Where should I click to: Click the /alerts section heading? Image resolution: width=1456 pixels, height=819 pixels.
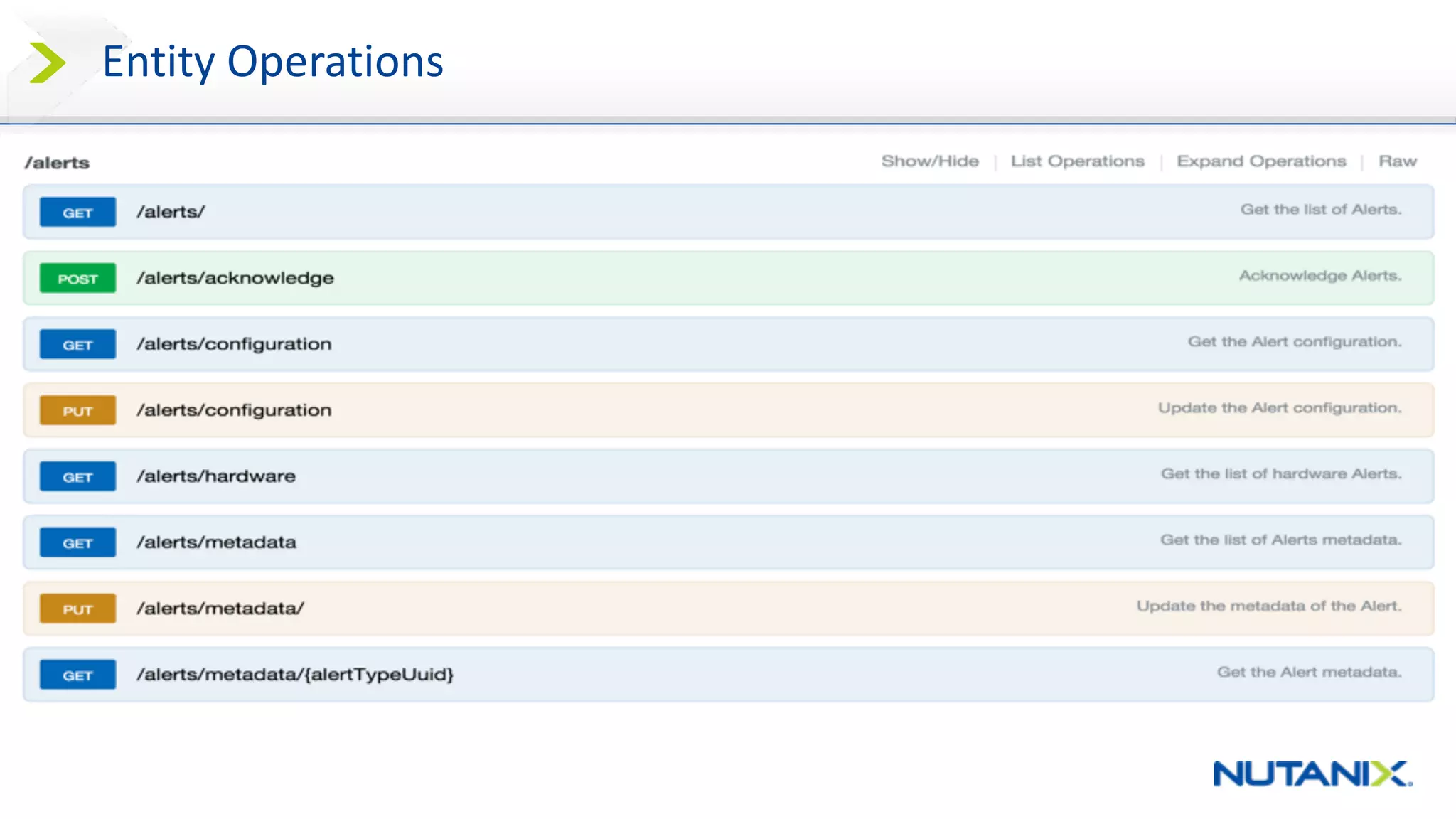tap(57, 163)
